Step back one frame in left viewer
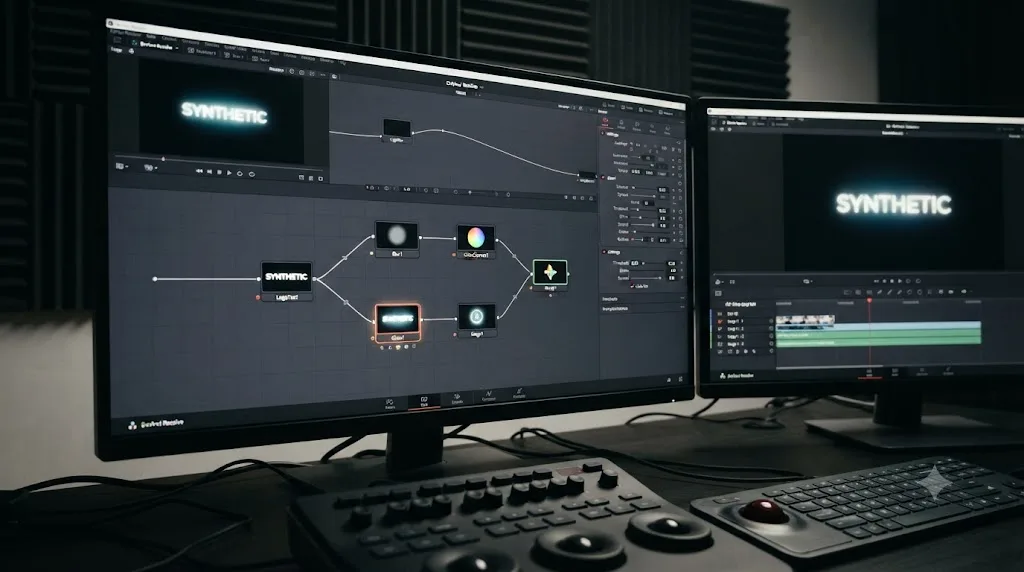The height and width of the screenshot is (572, 1024). click(x=210, y=172)
